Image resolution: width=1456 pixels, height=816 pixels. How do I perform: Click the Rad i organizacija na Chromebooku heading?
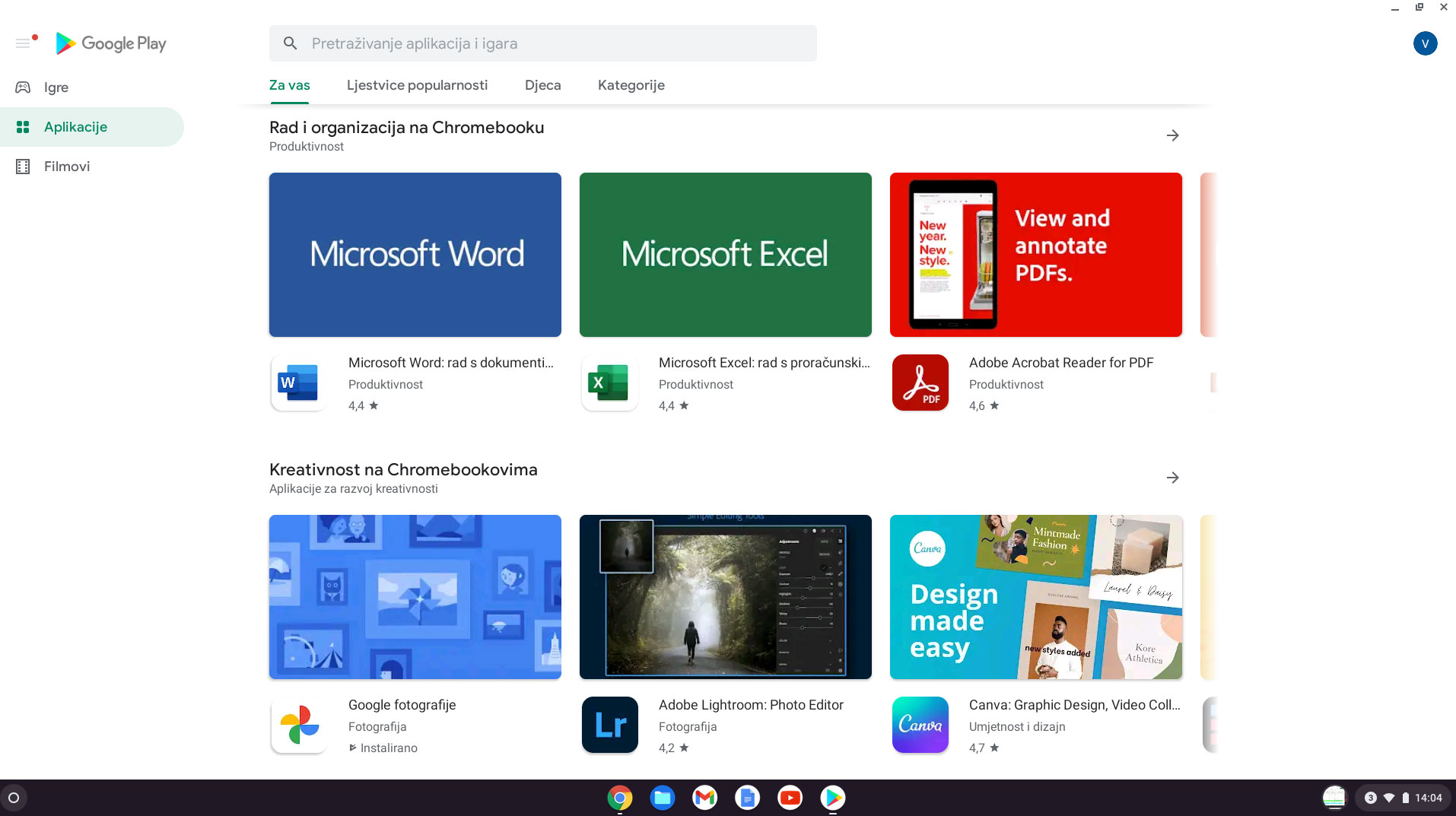point(406,127)
